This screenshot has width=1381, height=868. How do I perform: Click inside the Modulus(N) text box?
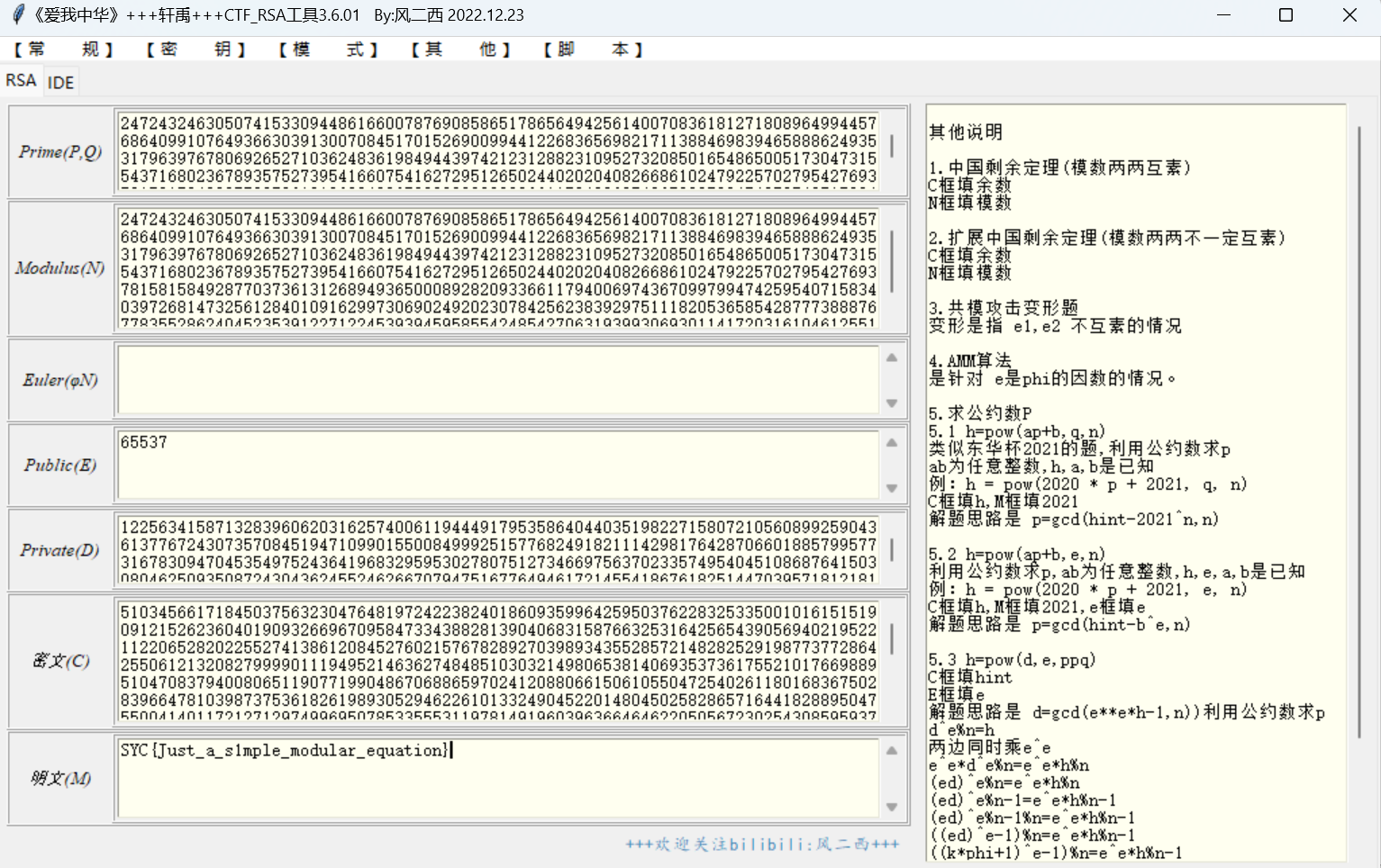coord(498,267)
